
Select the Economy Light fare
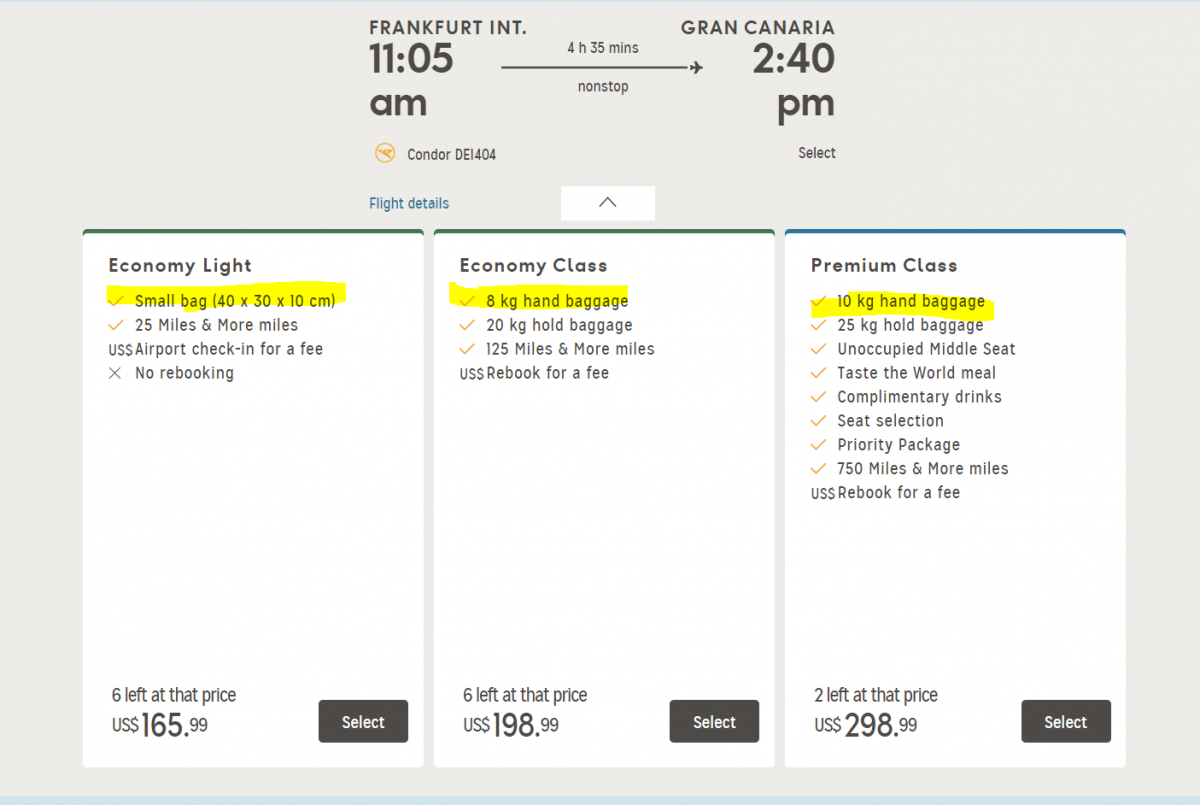(x=363, y=721)
